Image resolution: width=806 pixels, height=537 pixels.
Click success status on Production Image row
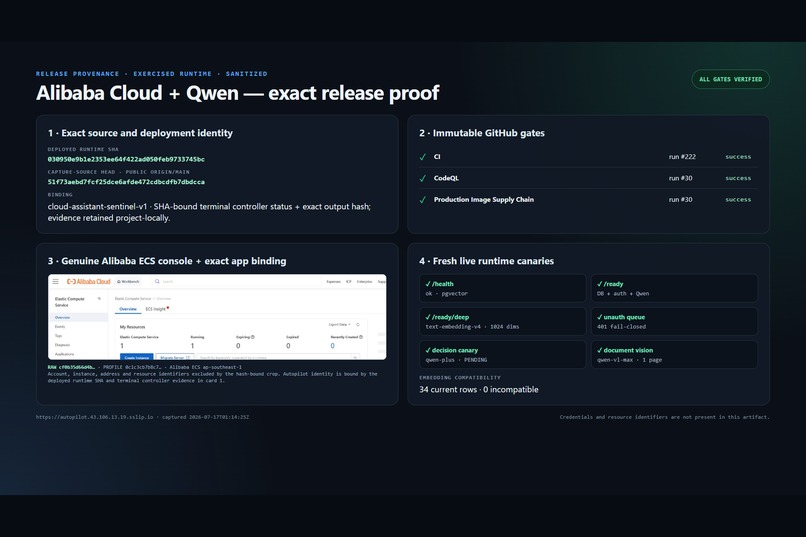tap(738, 200)
